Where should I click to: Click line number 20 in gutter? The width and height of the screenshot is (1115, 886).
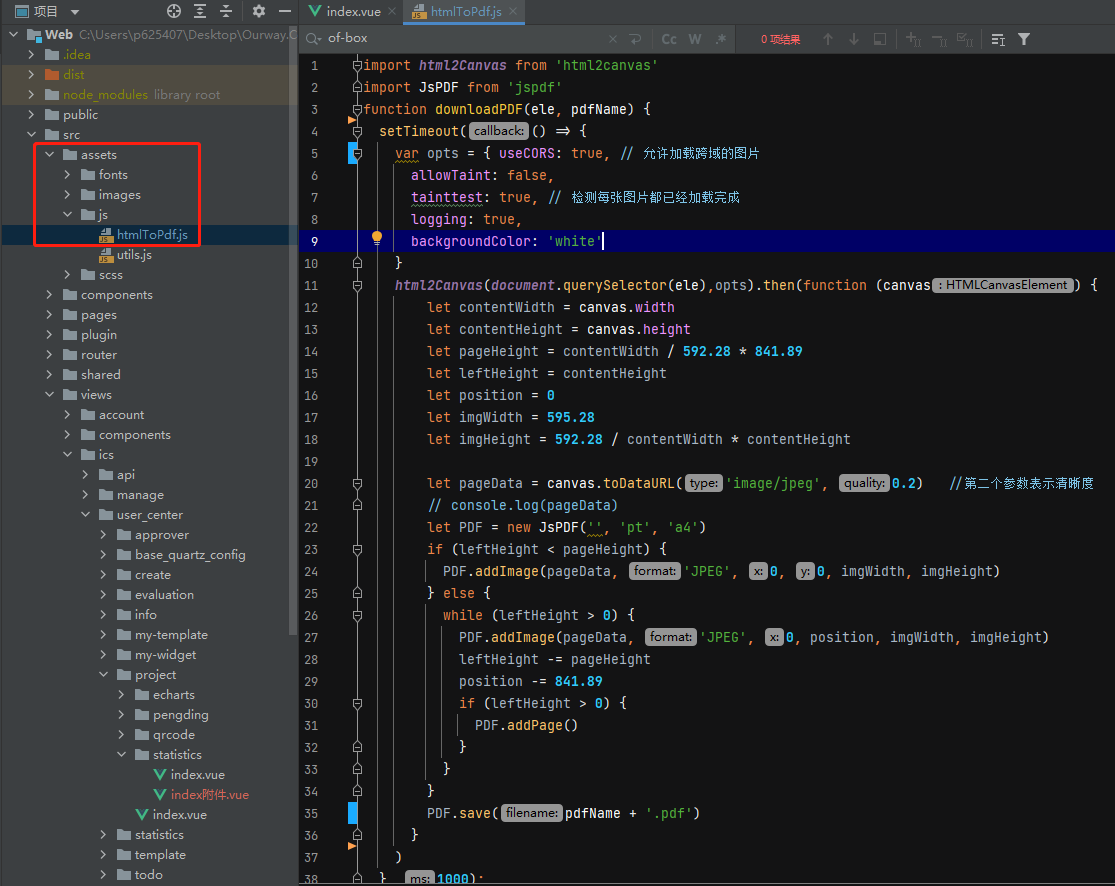(311, 484)
